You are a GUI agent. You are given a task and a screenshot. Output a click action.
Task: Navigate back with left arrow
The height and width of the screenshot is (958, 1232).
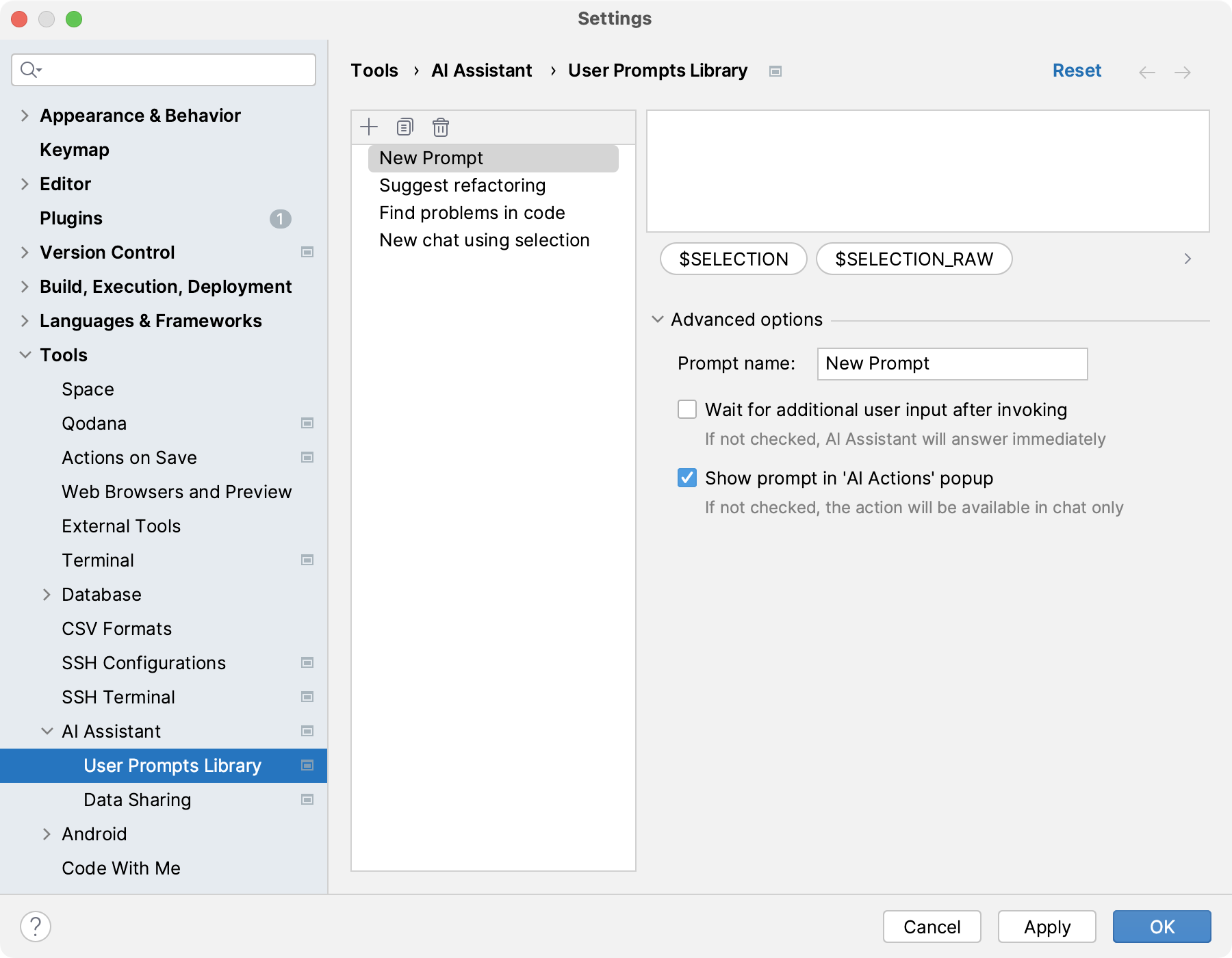(1147, 72)
